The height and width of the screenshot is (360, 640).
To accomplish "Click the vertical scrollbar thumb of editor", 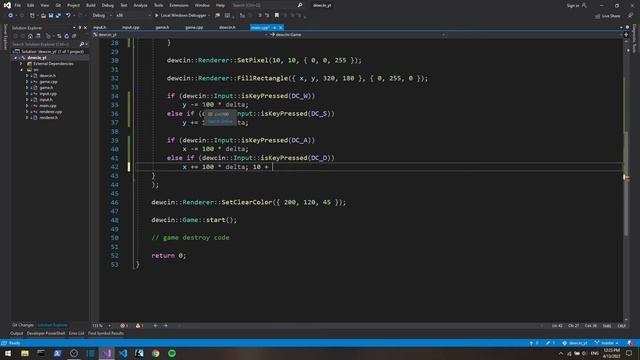I will tap(626, 184).
